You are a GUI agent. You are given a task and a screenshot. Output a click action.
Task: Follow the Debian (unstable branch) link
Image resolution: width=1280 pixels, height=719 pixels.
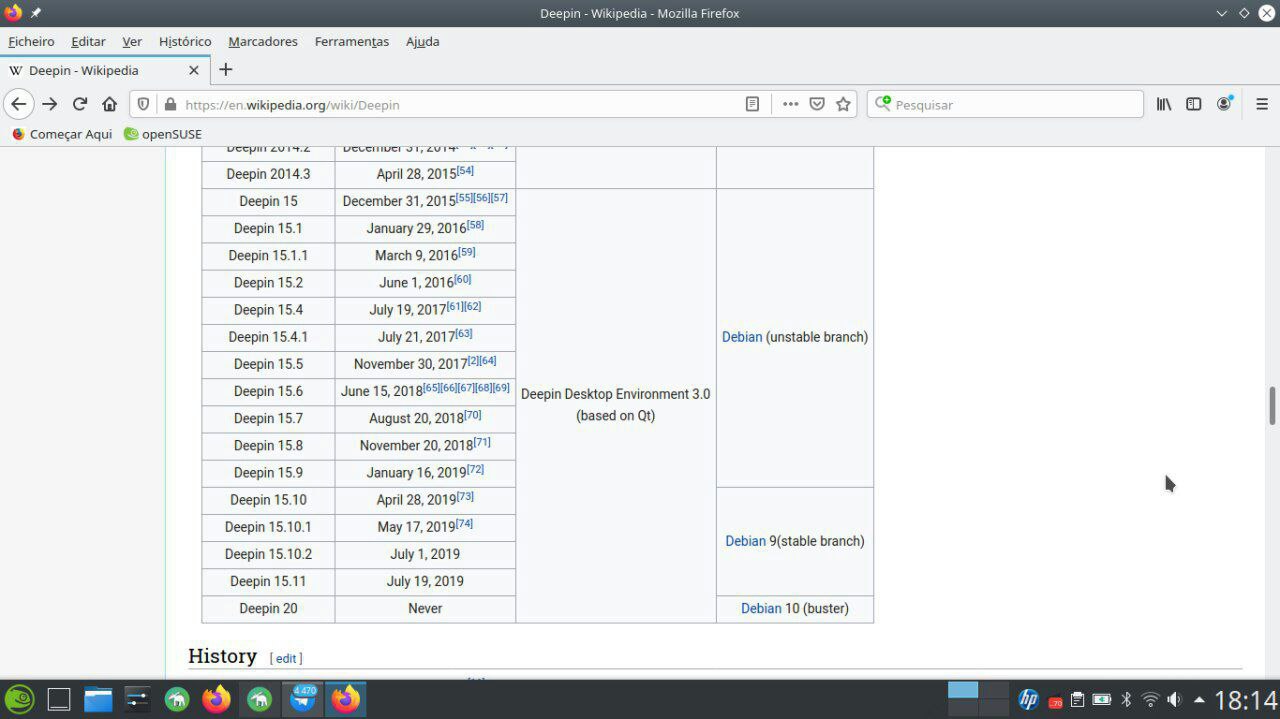click(x=742, y=337)
